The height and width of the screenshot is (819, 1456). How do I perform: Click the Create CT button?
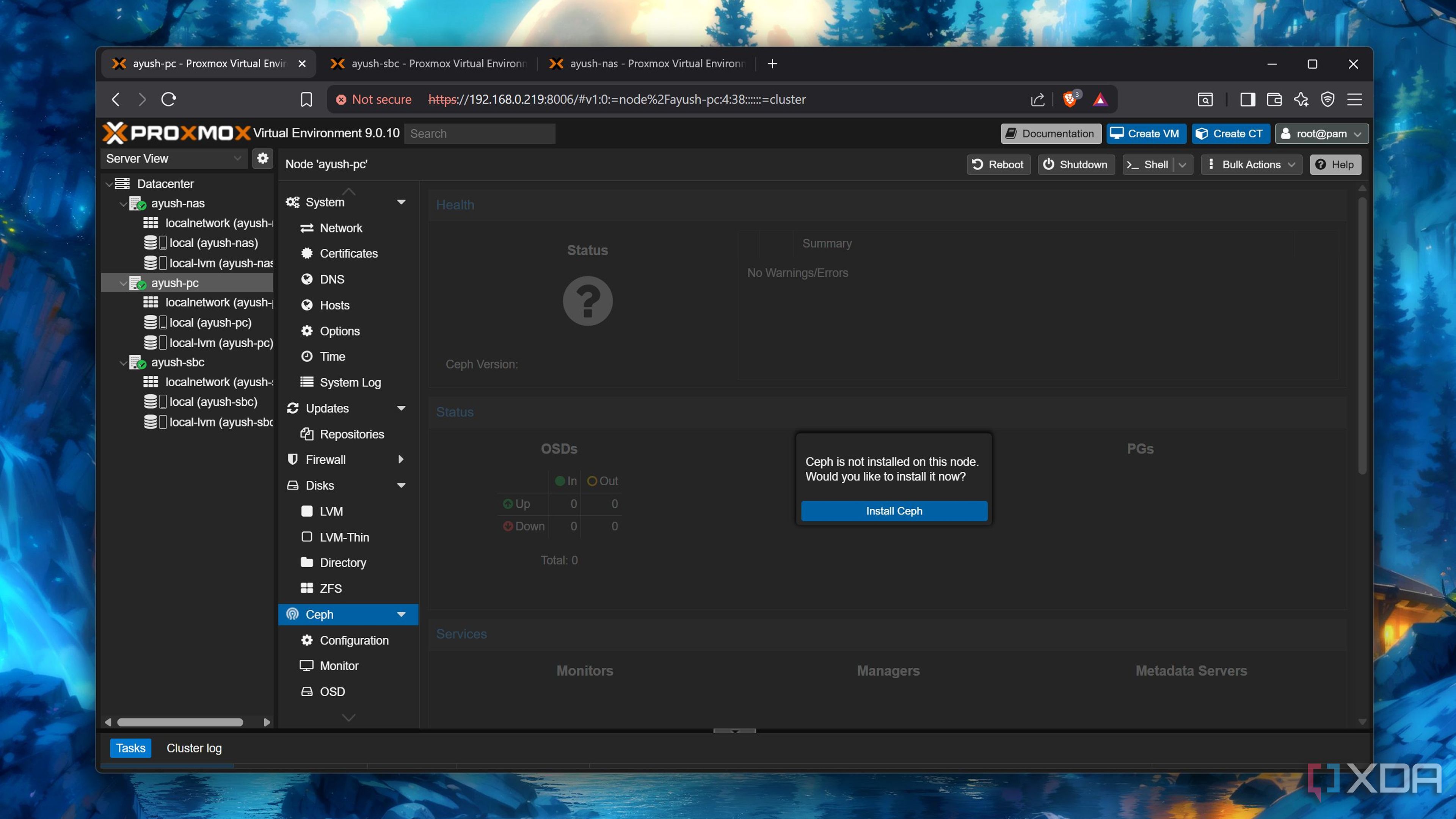pyautogui.click(x=1230, y=133)
